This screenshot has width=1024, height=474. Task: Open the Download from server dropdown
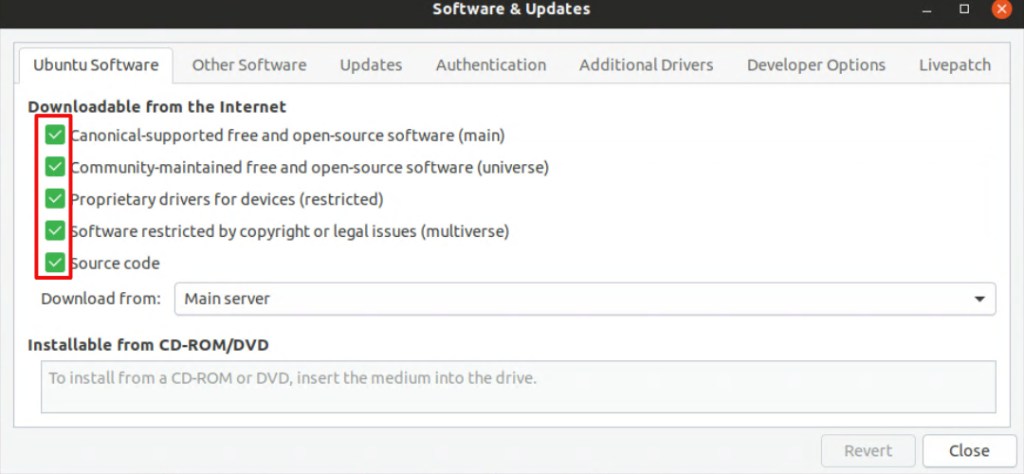(584, 299)
